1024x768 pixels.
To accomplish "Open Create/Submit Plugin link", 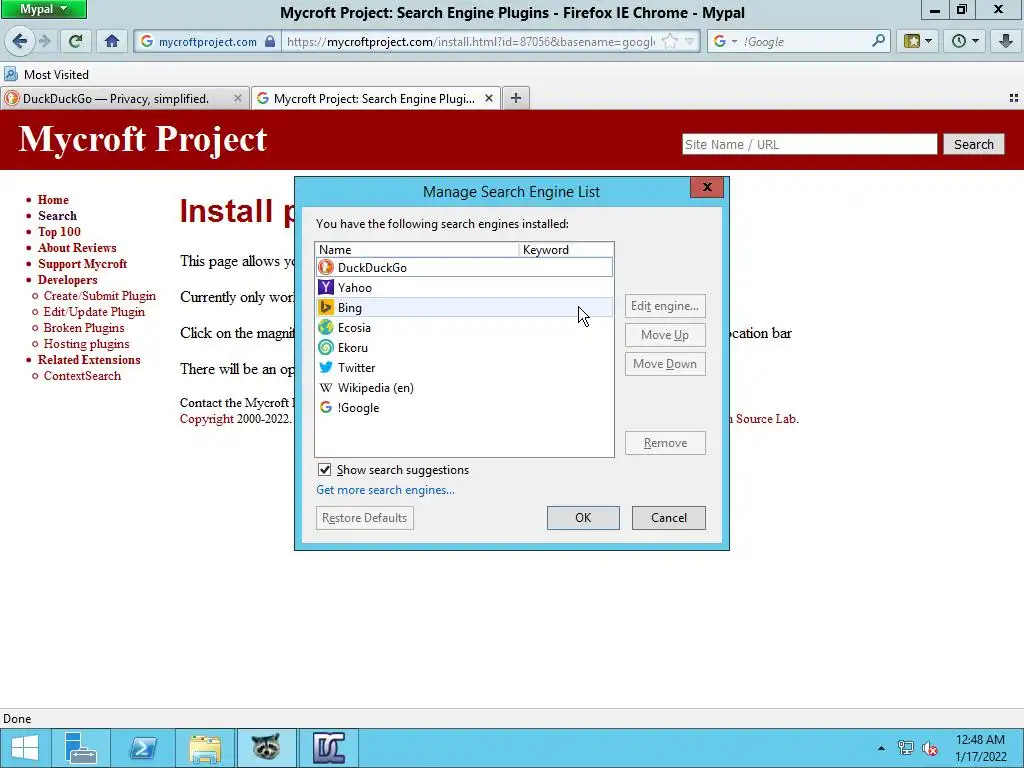I will [x=100, y=296].
